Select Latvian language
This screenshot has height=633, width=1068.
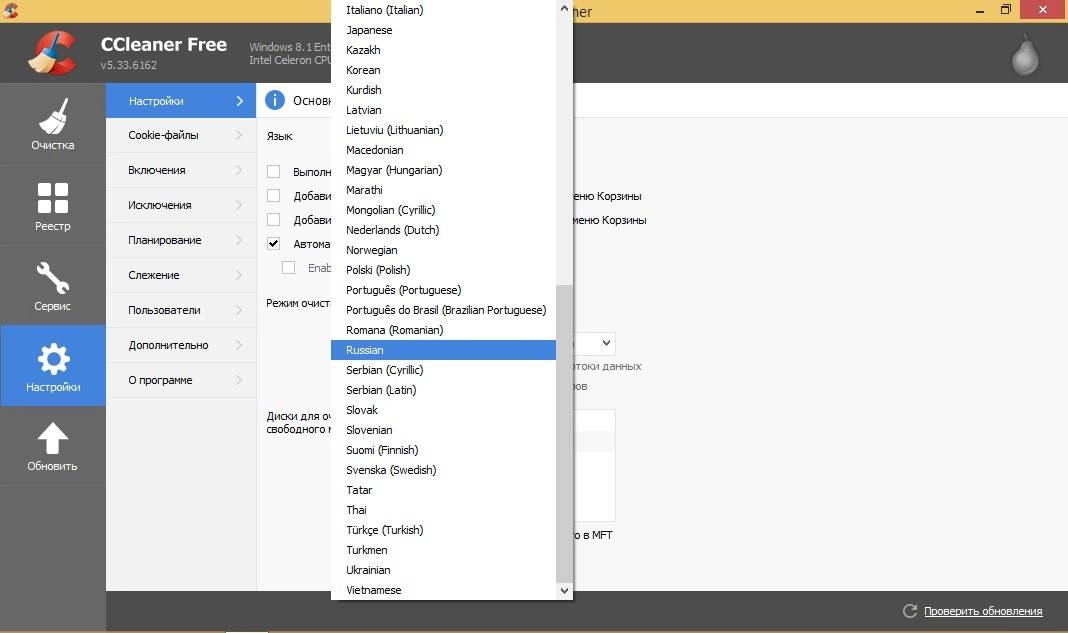[443, 110]
